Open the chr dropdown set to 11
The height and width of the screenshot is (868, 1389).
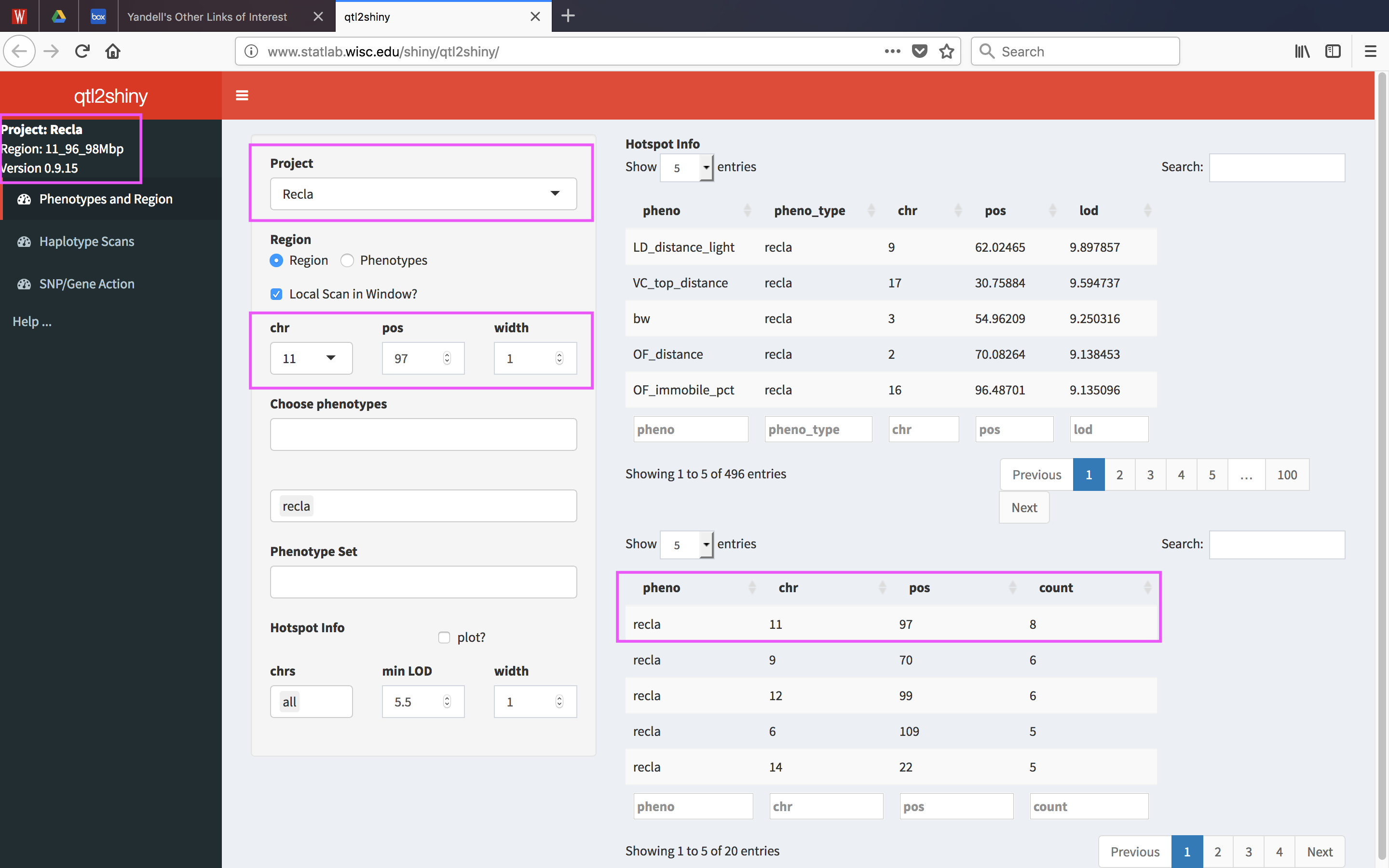(311, 358)
